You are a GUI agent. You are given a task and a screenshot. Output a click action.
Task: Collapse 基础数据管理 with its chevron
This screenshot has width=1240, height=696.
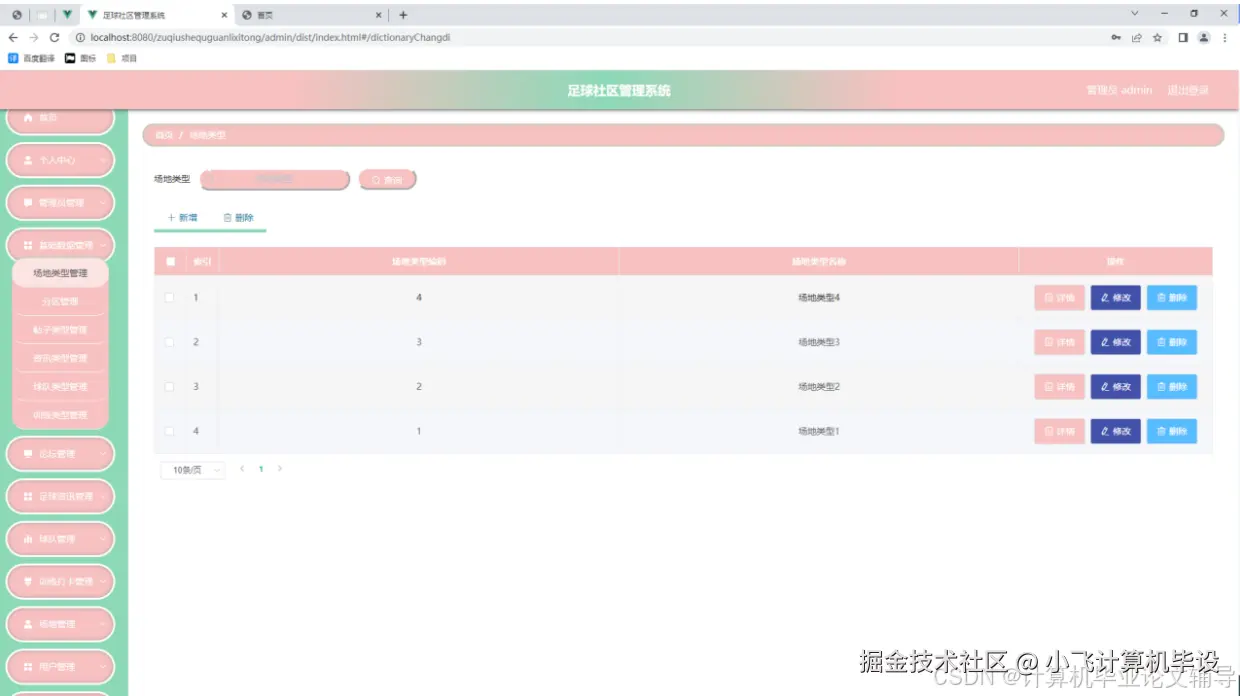[x=102, y=245]
